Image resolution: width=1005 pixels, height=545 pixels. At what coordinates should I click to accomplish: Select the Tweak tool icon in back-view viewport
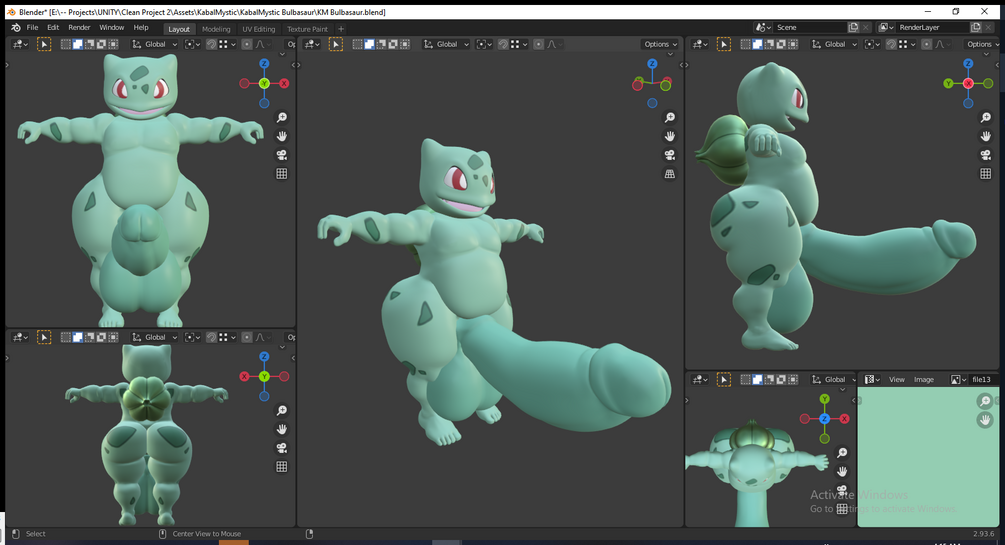coord(44,337)
